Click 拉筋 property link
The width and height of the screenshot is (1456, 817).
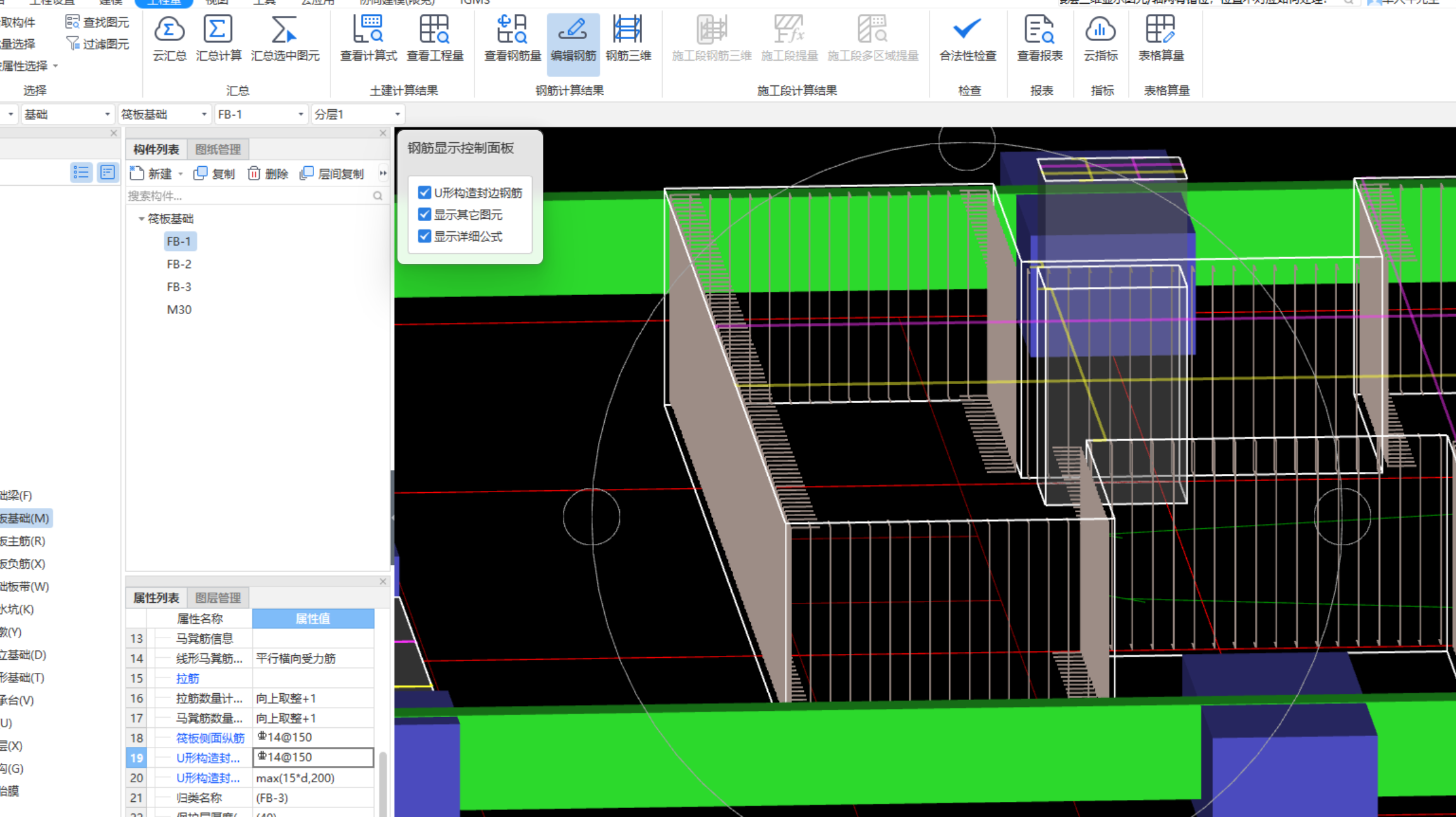(188, 678)
